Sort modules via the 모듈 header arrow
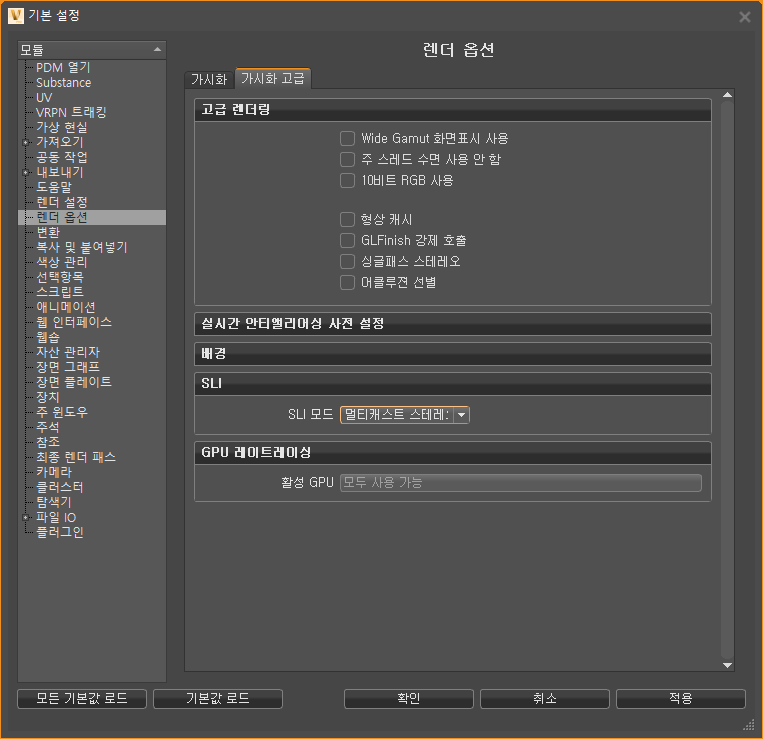763x739 pixels. (x=157, y=50)
